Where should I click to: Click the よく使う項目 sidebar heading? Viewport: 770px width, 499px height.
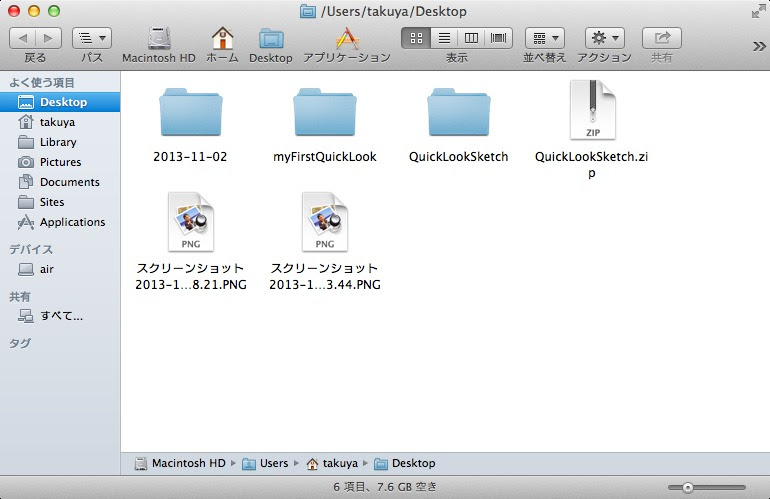point(42,83)
